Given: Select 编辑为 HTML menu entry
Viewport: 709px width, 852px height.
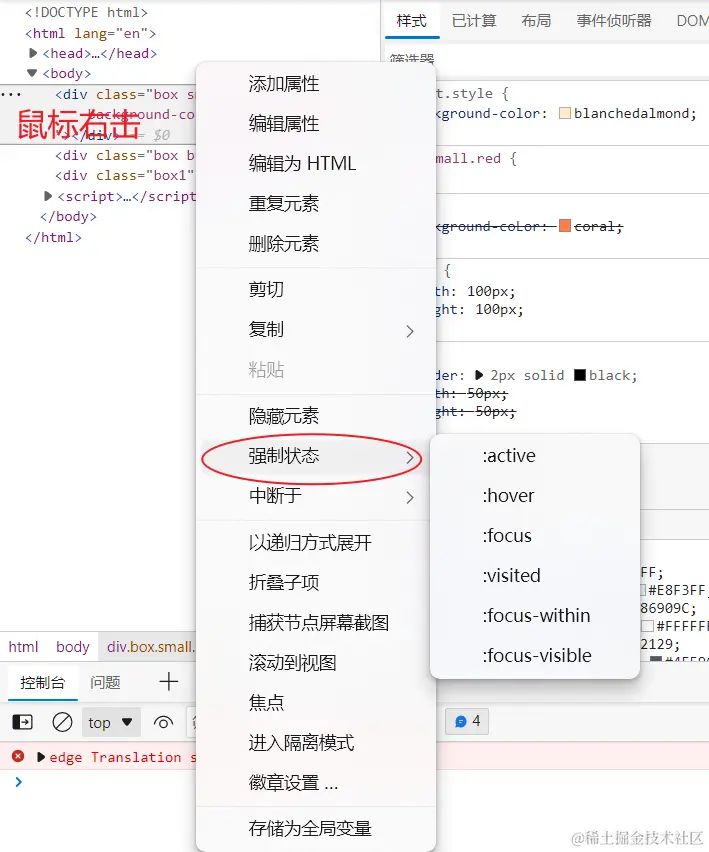Looking at the screenshot, I should pyautogui.click(x=302, y=164).
